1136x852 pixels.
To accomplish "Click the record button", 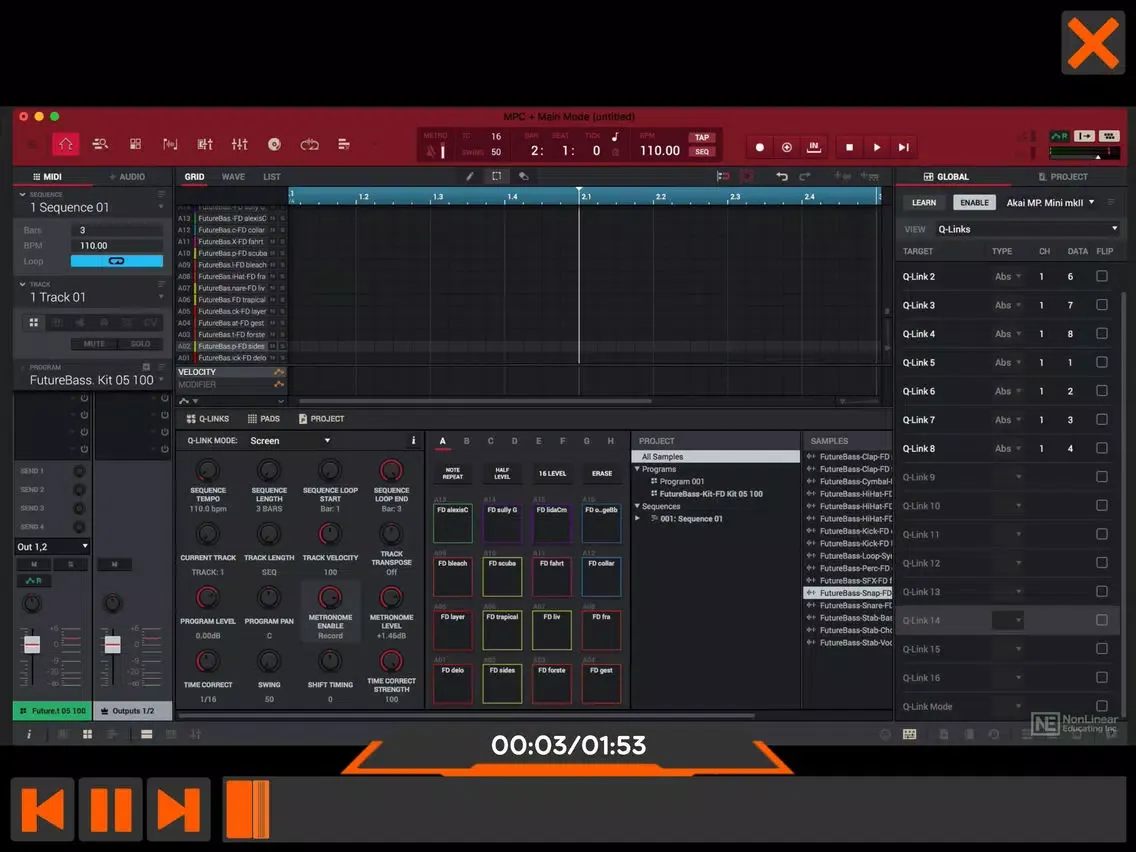I will coord(759,147).
